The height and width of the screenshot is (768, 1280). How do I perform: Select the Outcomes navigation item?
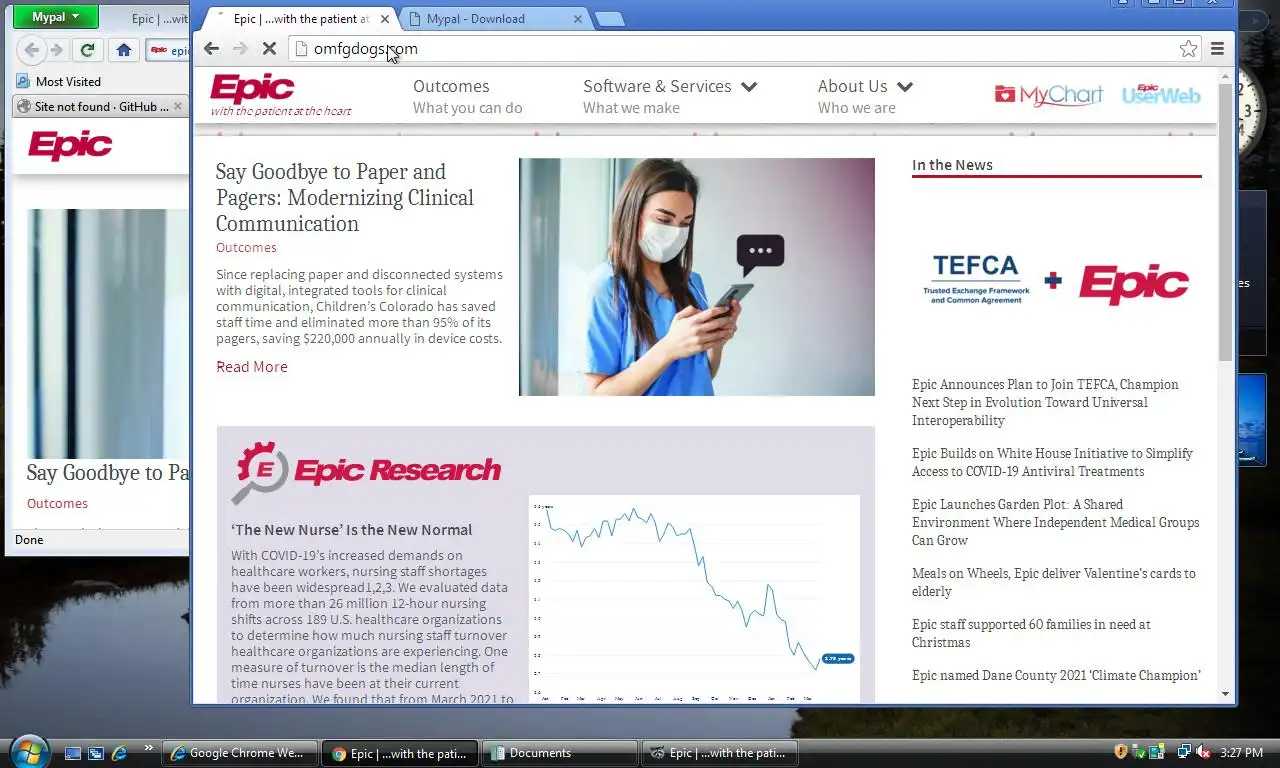pyautogui.click(x=467, y=96)
